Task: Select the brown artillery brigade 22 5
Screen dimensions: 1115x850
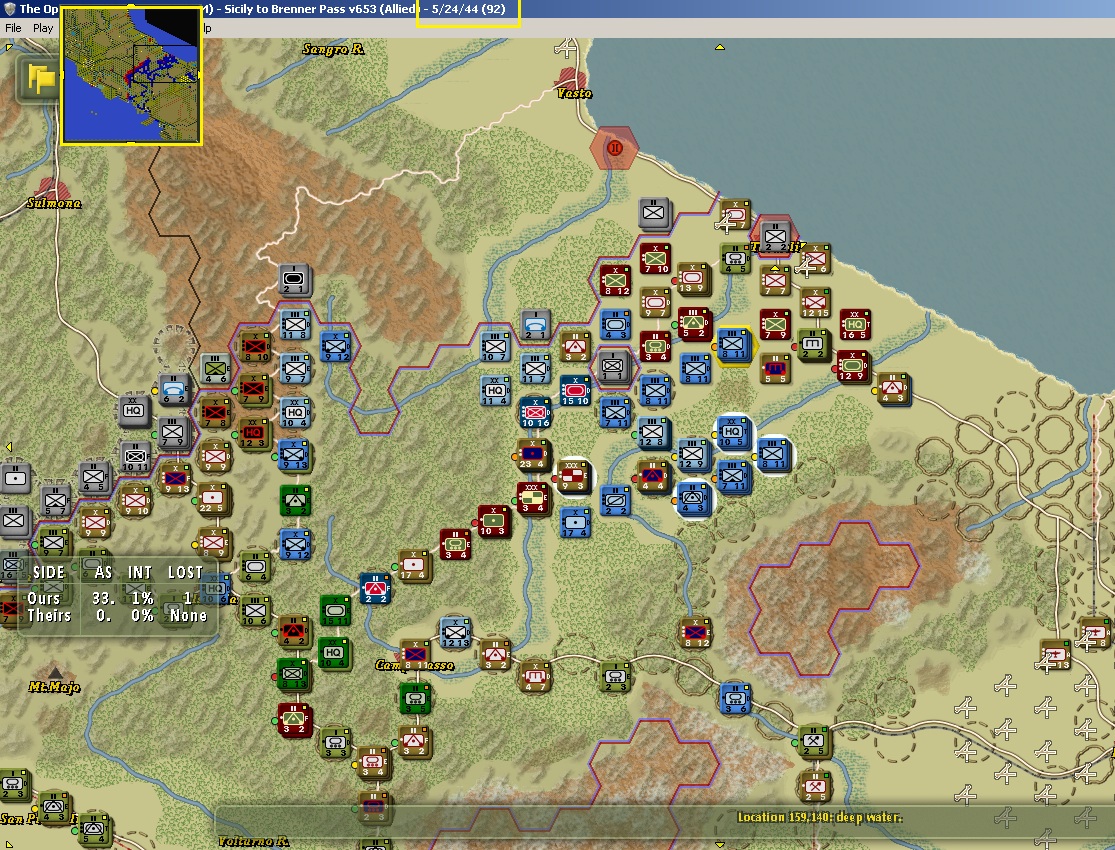Action: [212, 499]
